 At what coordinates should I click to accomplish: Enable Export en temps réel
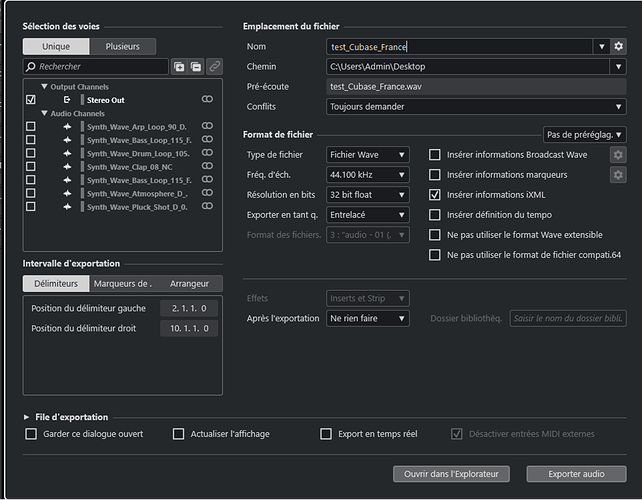(x=326, y=434)
